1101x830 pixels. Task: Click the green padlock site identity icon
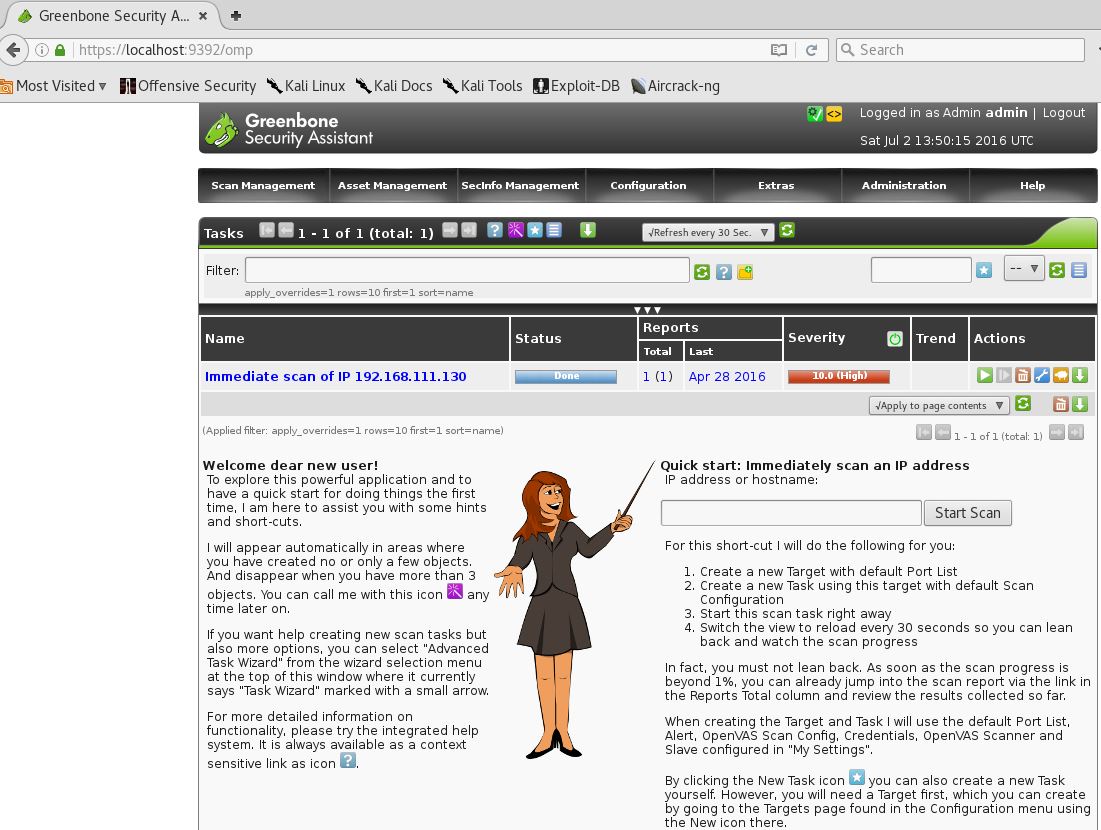click(60, 50)
